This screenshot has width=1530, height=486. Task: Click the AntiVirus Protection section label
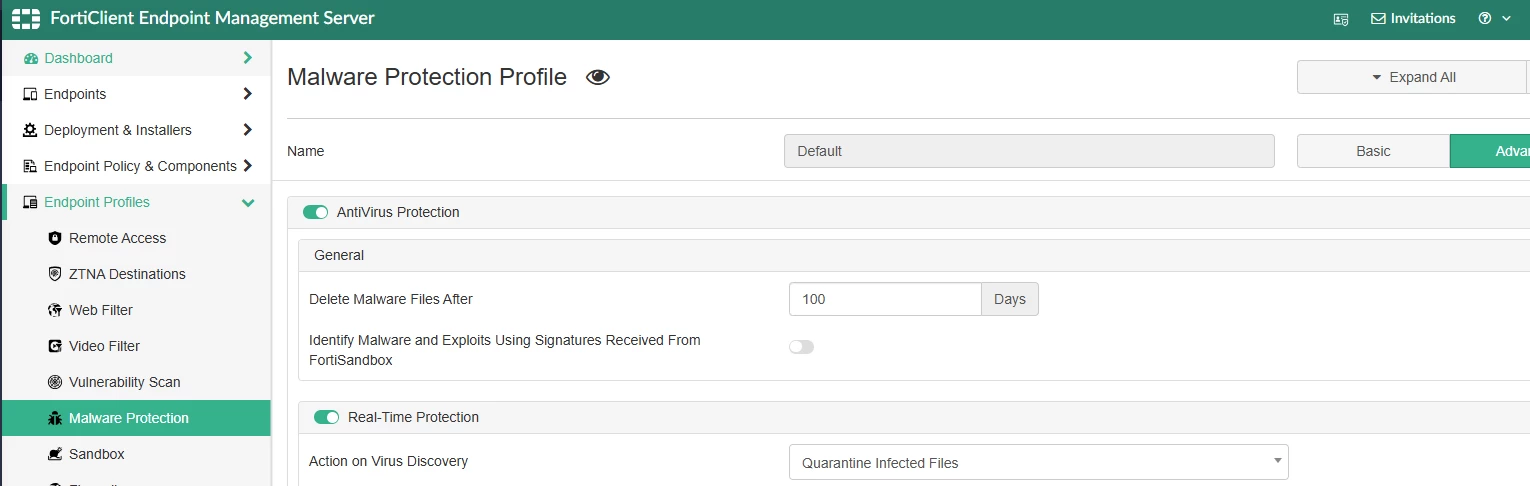point(398,212)
